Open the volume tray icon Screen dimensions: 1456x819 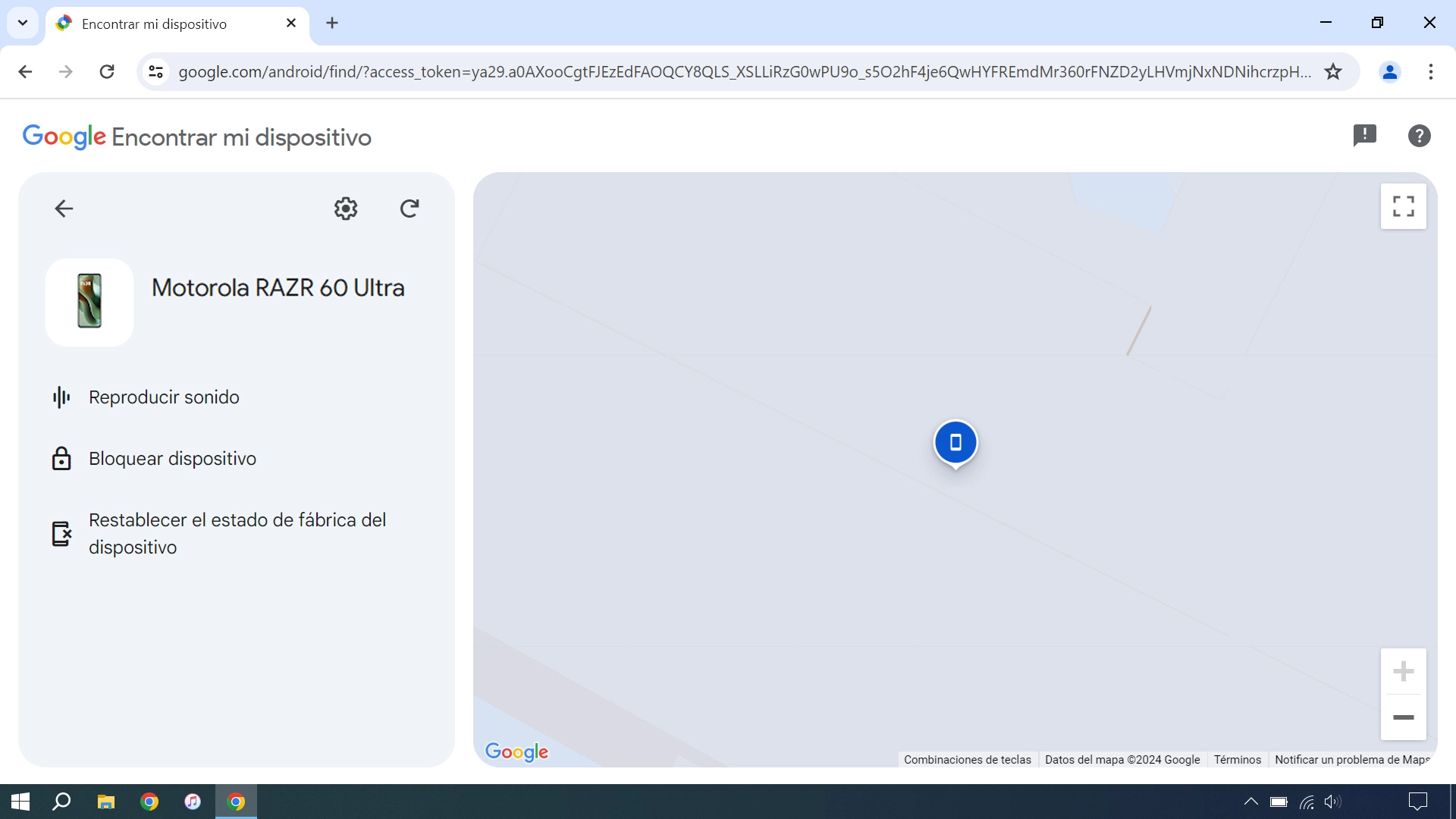coord(1332,802)
